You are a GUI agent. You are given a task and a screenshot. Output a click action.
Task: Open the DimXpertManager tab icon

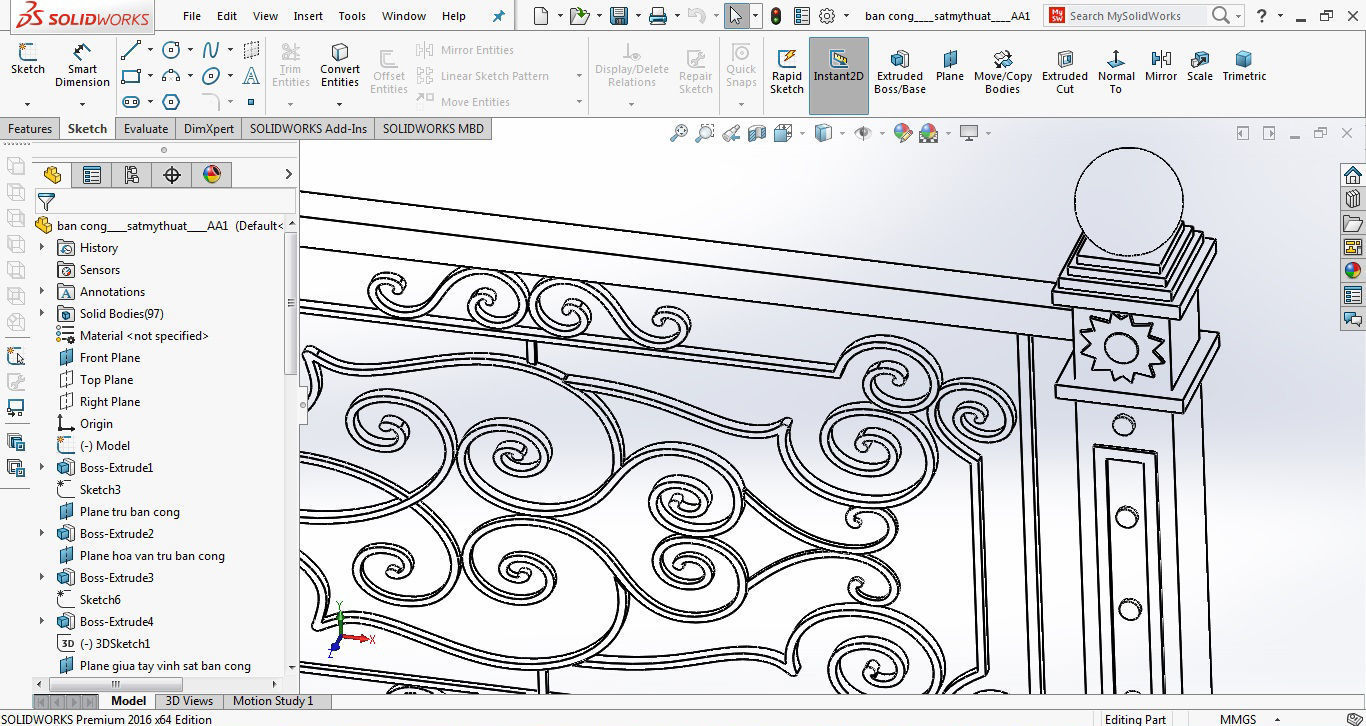(x=172, y=175)
